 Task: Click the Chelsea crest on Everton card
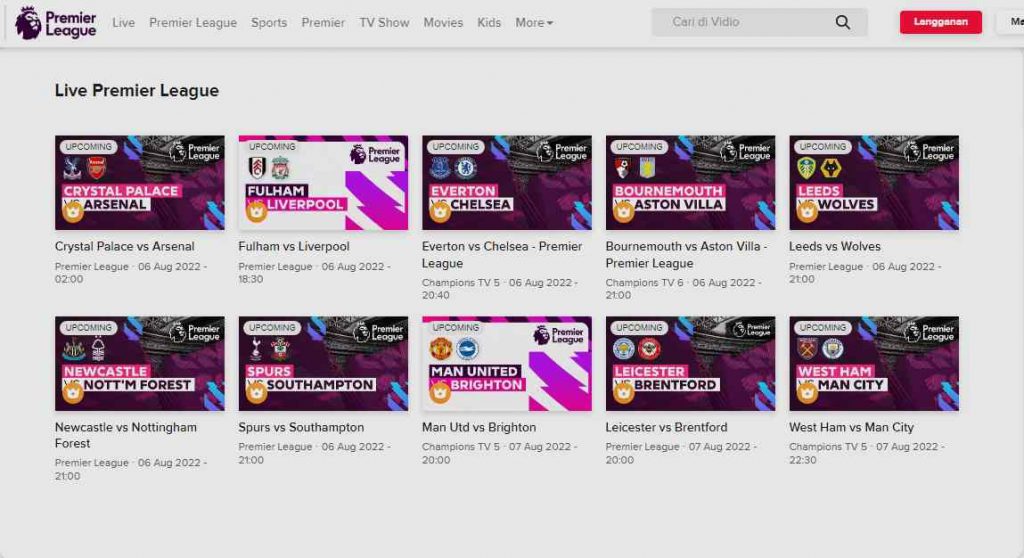click(465, 169)
